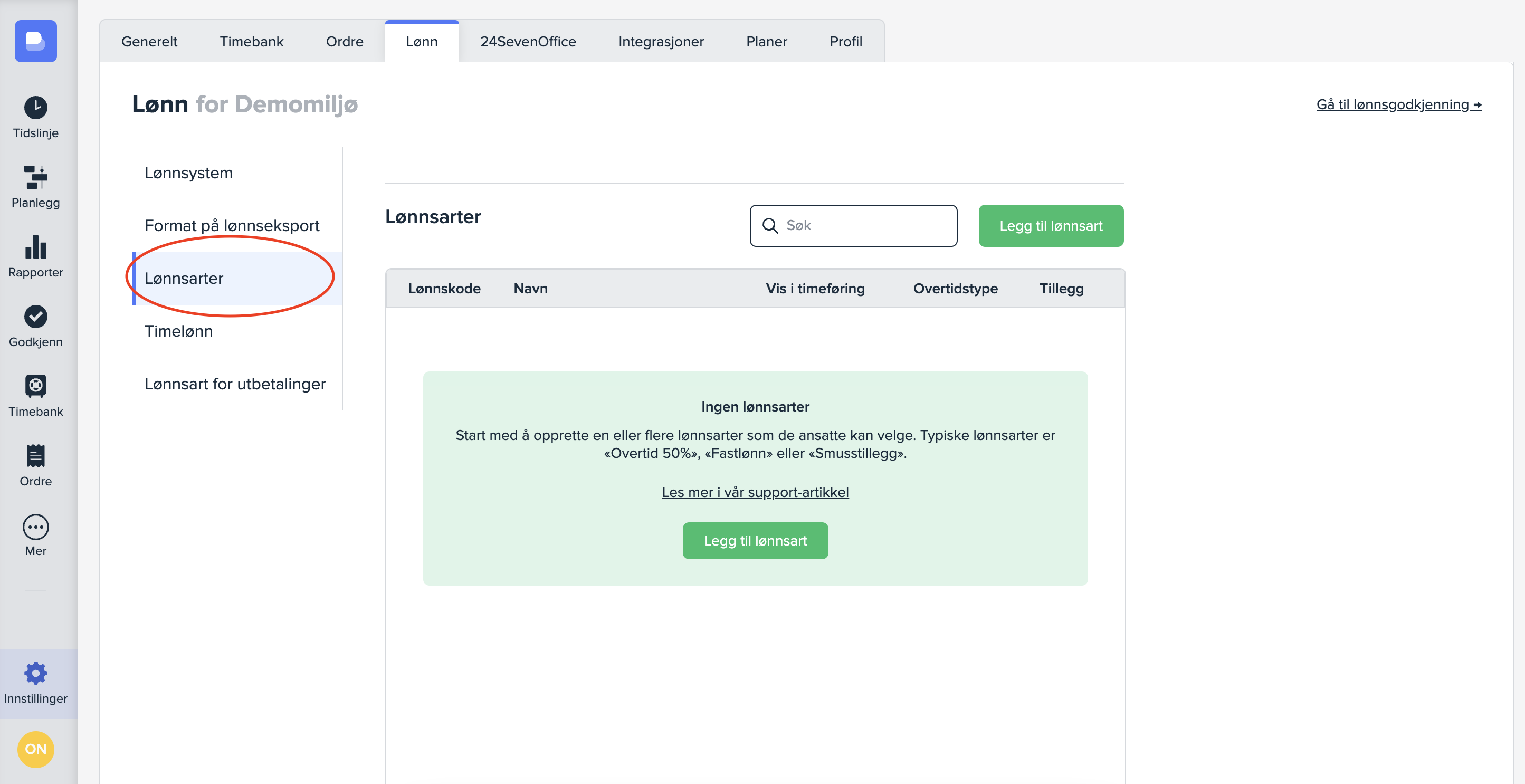Switch to the Integrasjoner tab

click(x=661, y=42)
